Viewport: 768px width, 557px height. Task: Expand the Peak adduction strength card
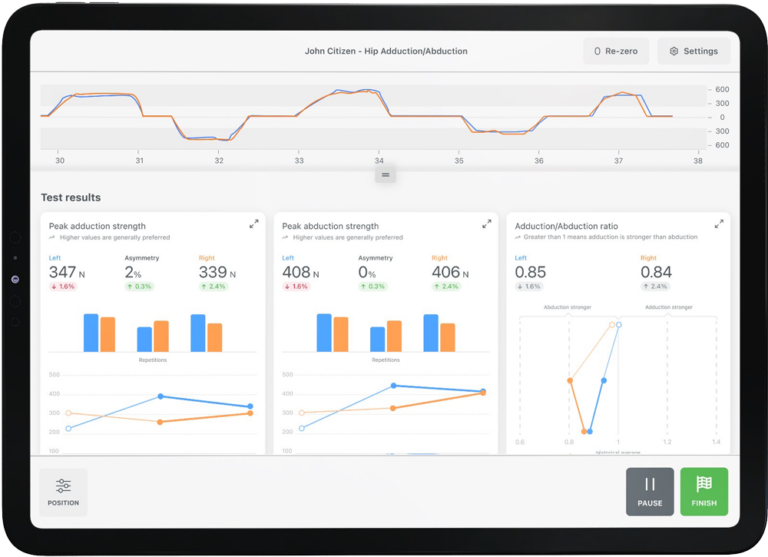point(254,224)
